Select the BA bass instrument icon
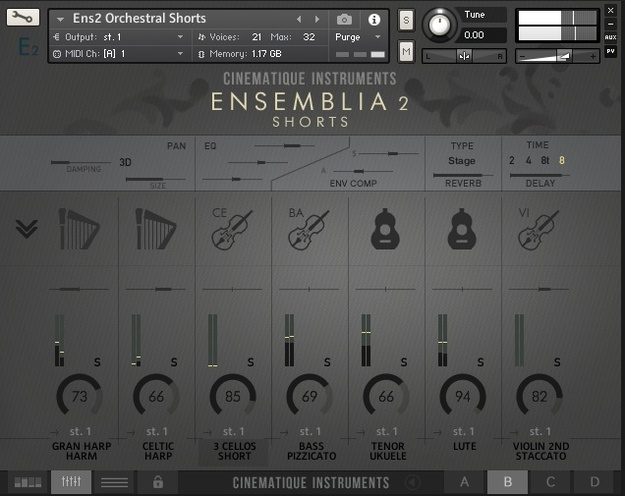This screenshot has height=496, width=625. [x=309, y=229]
